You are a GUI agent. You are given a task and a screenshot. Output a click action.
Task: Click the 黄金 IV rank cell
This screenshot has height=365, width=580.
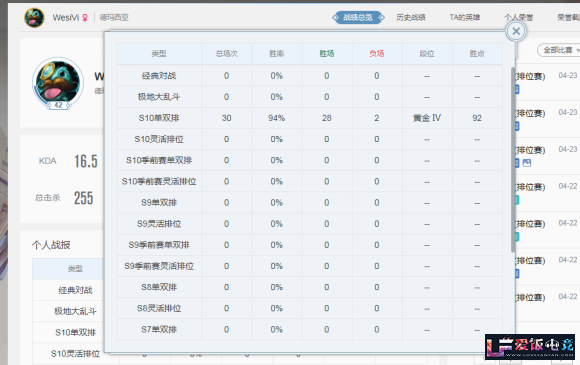427,118
